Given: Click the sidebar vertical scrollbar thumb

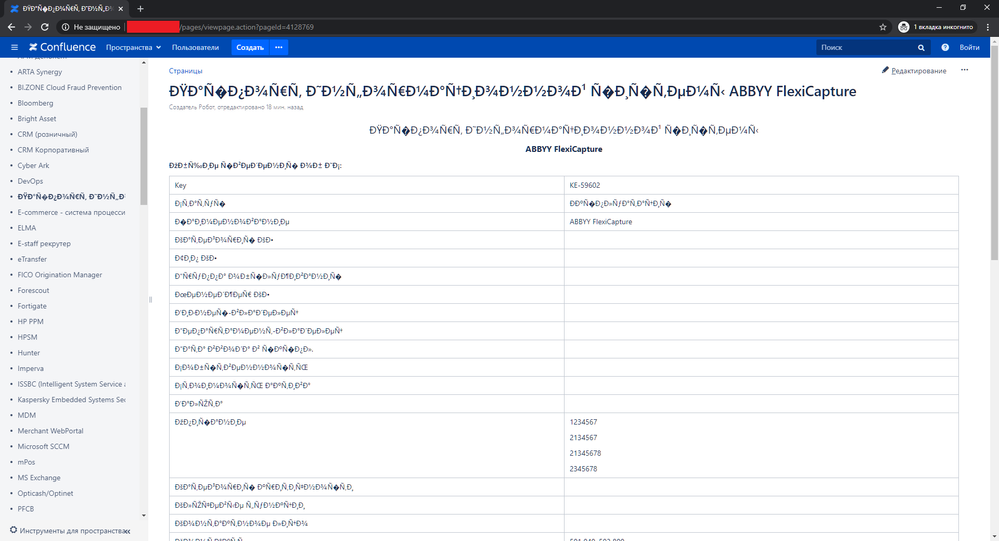Looking at the screenshot, I should click(x=143, y=156).
